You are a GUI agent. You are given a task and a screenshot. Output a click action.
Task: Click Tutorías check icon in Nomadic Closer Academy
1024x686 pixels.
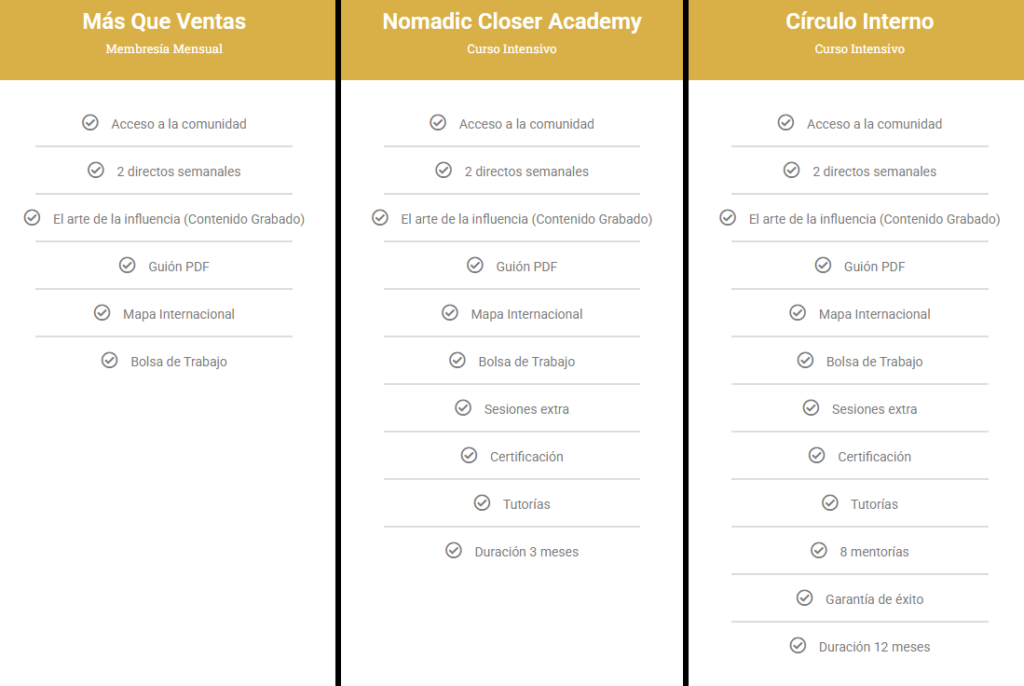coord(481,502)
